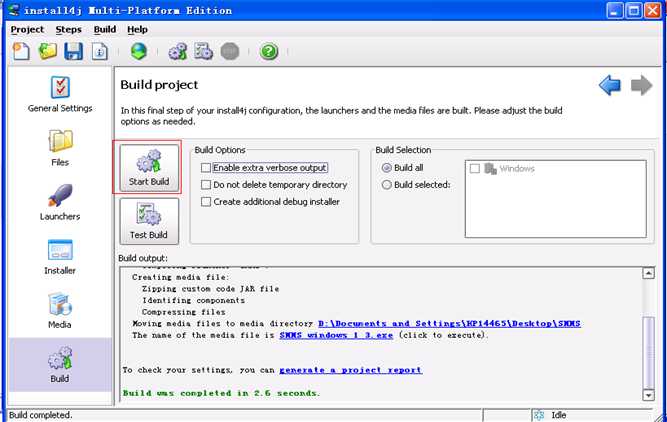Click build output scrollbar down arrow
Viewport: 667px width, 422px height.
click(x=648, y=395)
